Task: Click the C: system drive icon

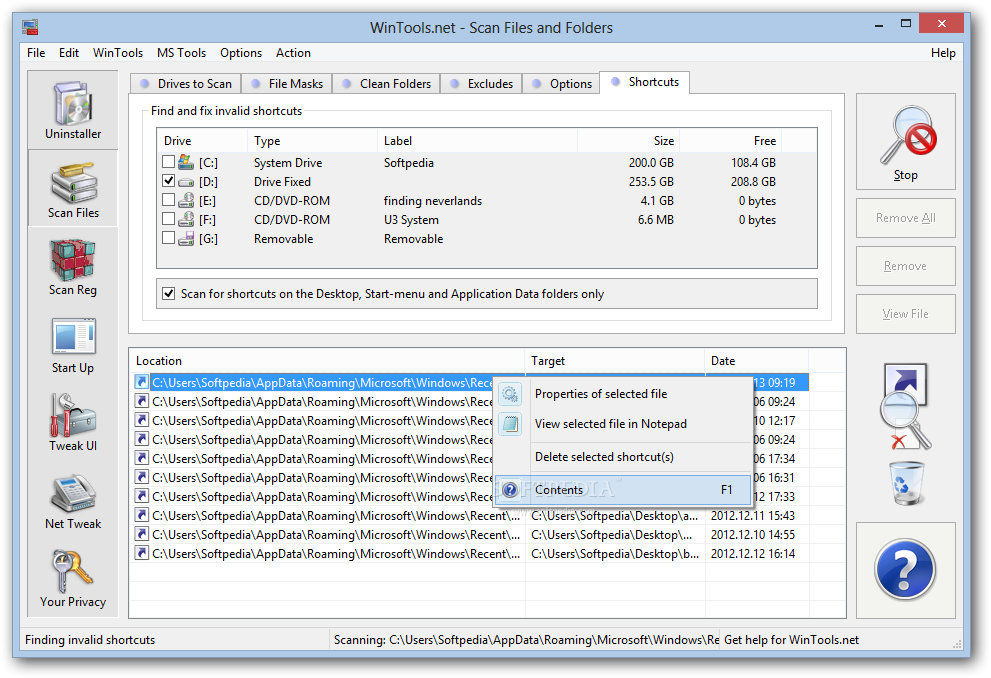Action: [x=186, y=162]
